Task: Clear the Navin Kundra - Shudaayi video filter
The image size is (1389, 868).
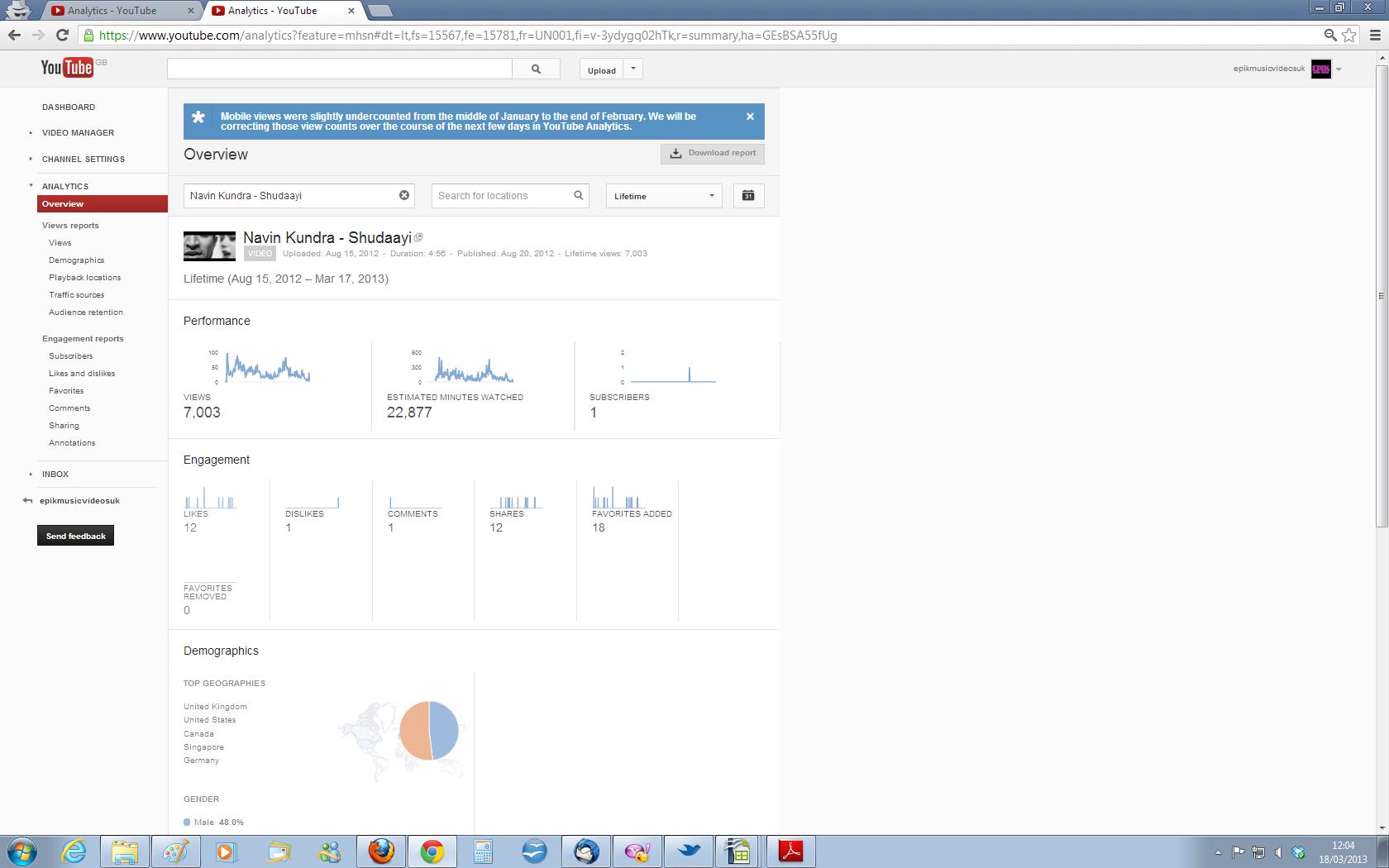Action: click(404, 196)
